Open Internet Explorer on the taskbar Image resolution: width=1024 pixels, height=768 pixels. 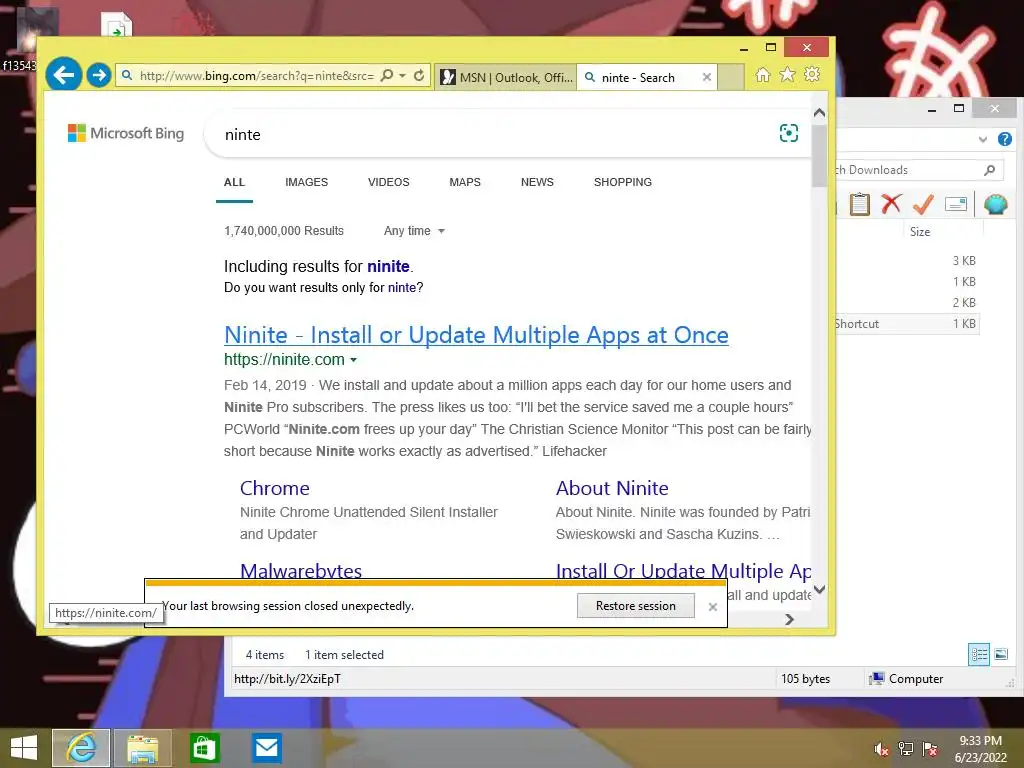click(x=81, y=748)
